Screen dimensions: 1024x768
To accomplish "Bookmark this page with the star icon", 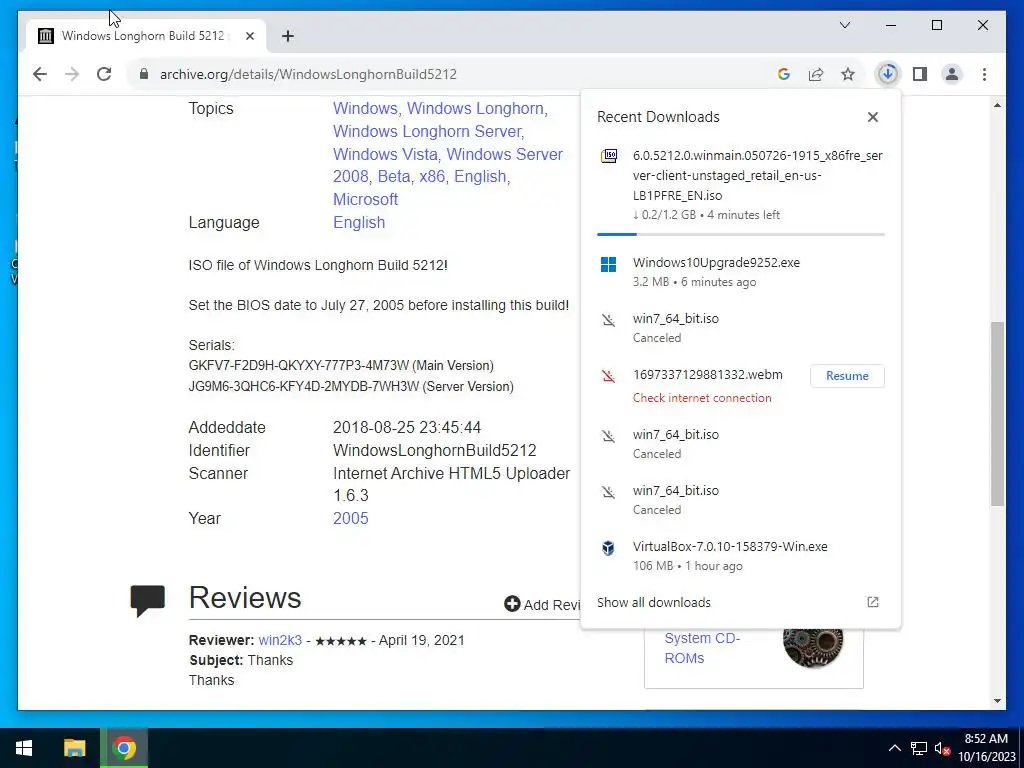I will pos(848,74).
